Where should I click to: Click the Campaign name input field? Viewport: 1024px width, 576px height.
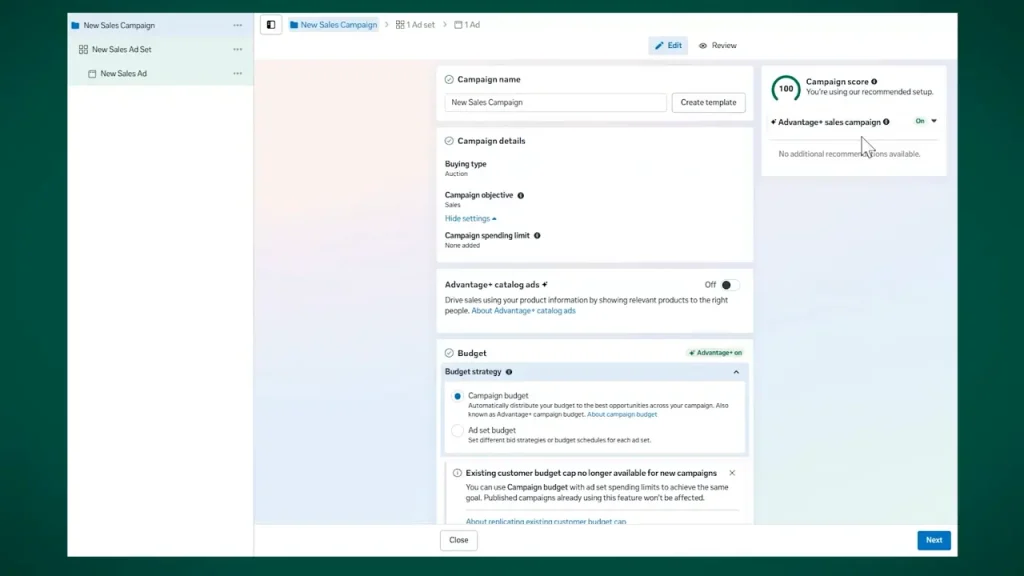555,103
